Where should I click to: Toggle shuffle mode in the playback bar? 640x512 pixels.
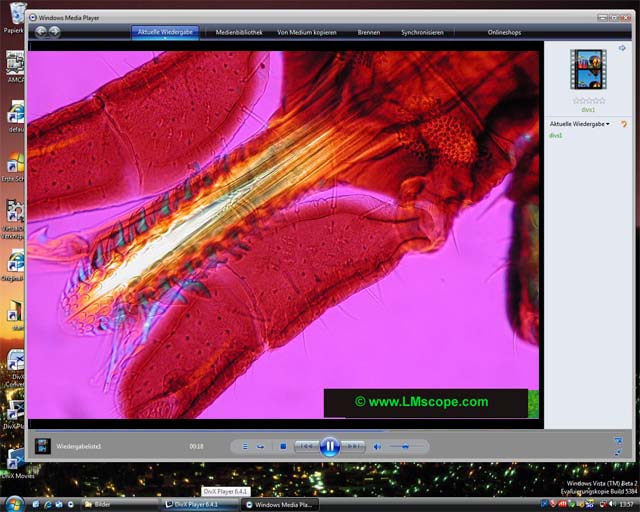coord(245,446)
